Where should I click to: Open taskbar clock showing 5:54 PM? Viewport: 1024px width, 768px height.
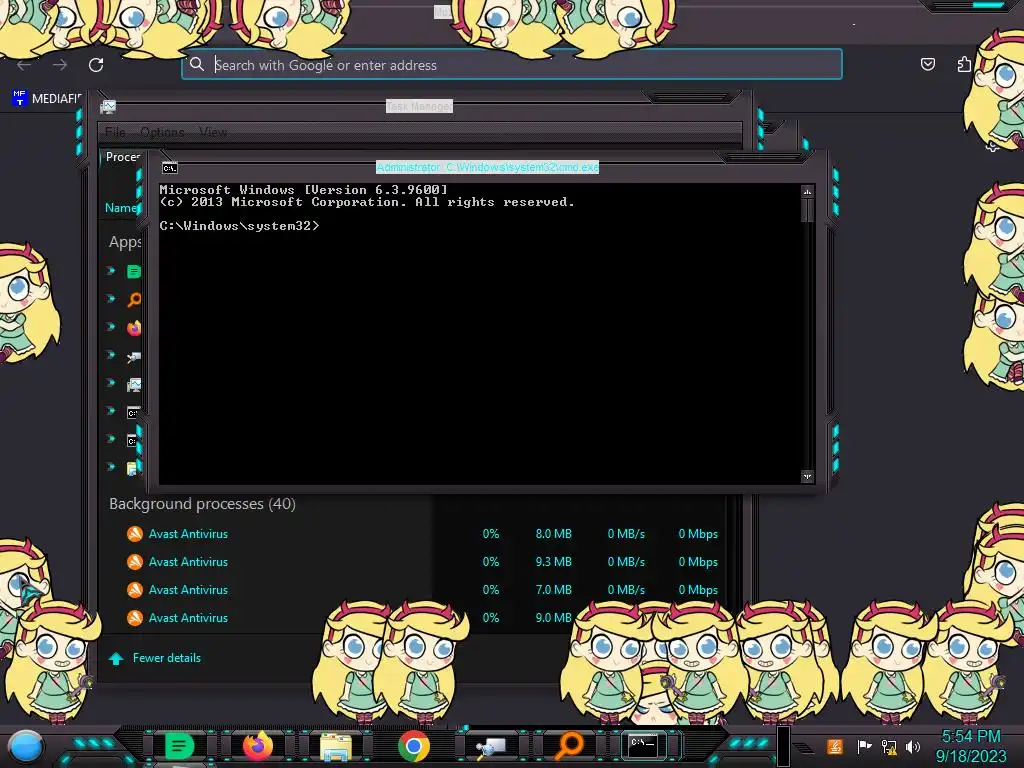coord(971,746)
